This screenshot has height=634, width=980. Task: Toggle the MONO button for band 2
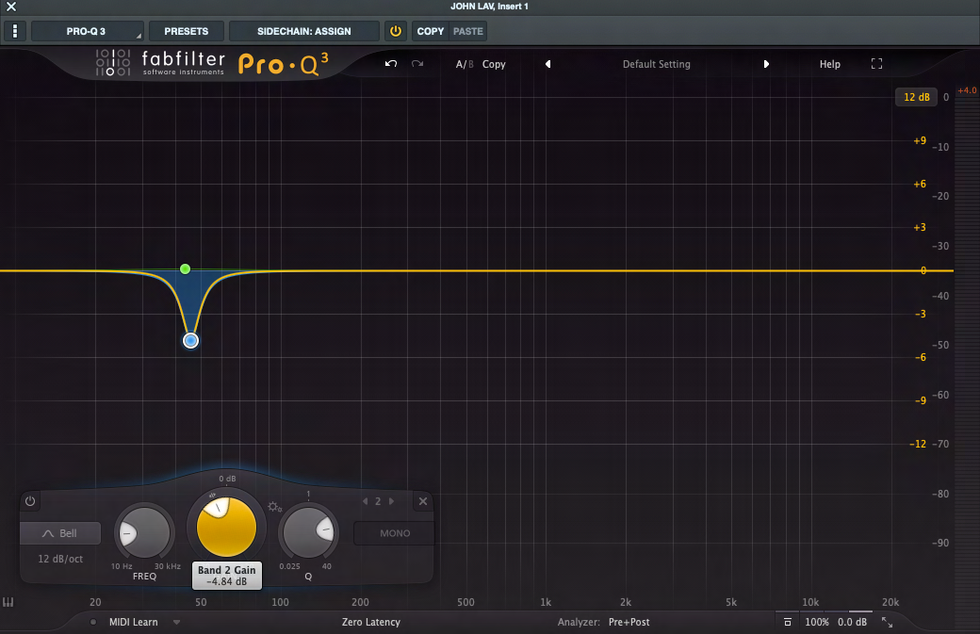coord(394,533)
